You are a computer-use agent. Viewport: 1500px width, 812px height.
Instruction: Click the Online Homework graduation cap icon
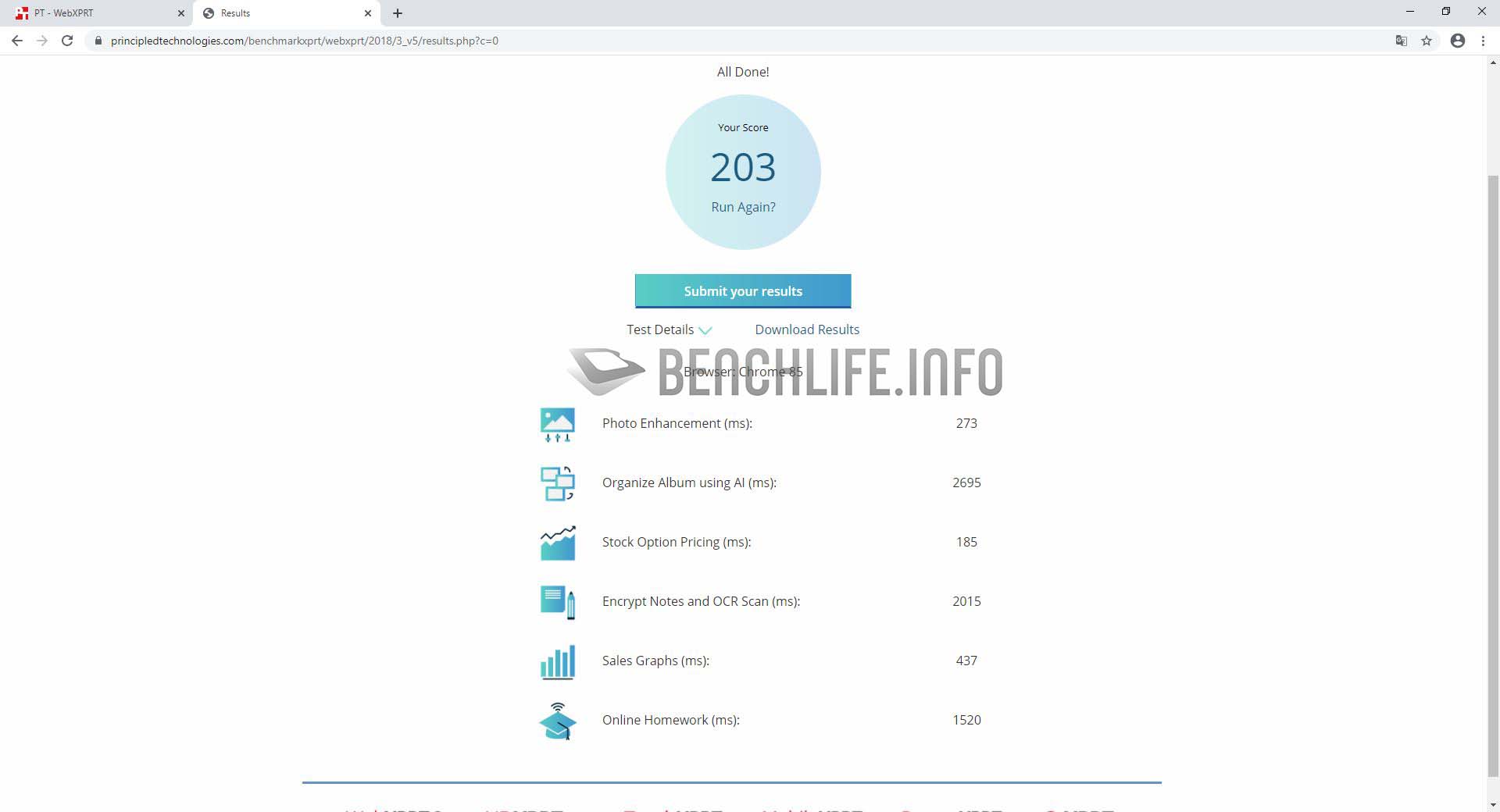557,721
